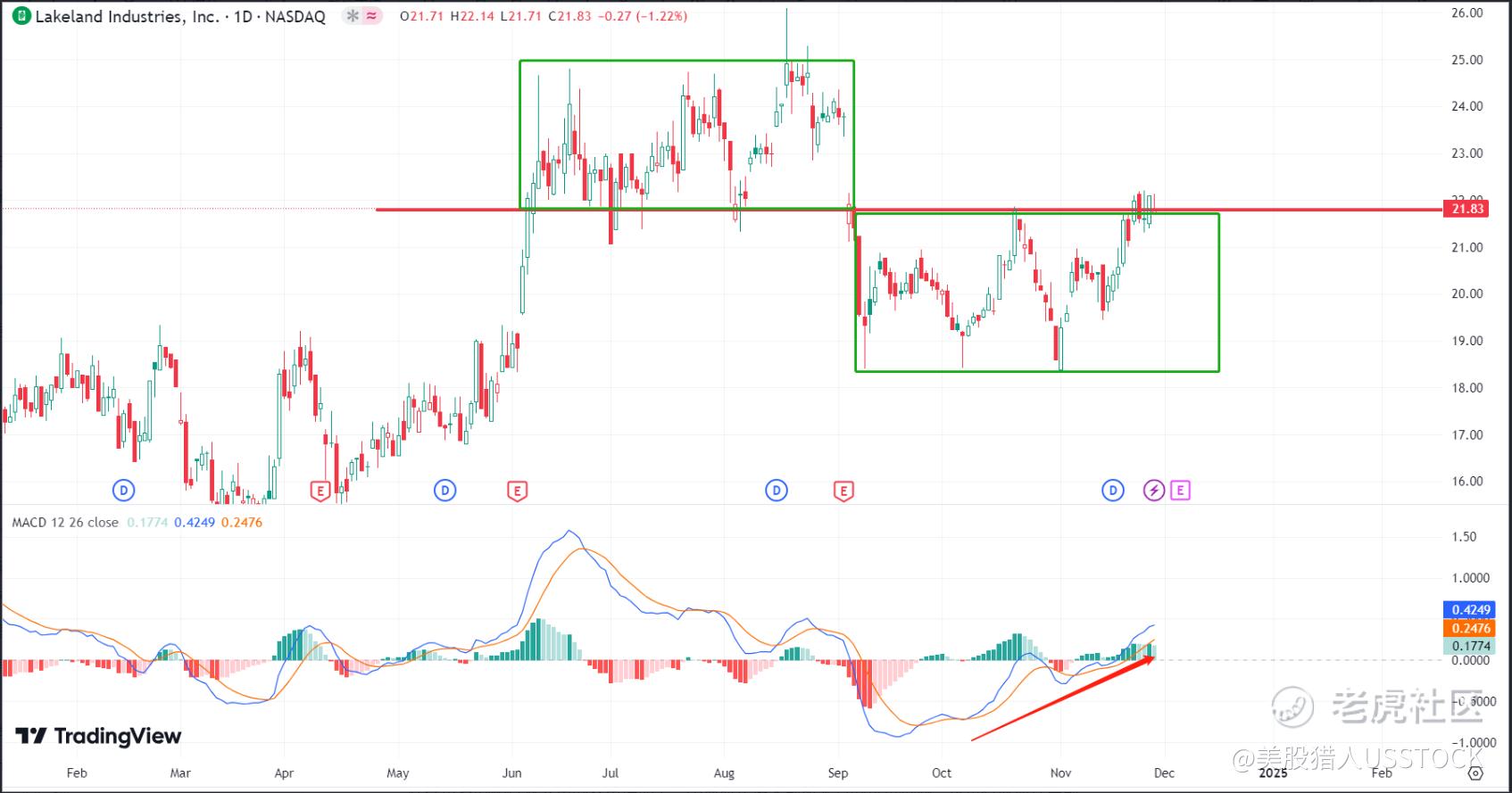Screen dimensions: 1512x793
Task: Click the 1.0000 MACD axis label
Action: click(x=1470, y=578)
